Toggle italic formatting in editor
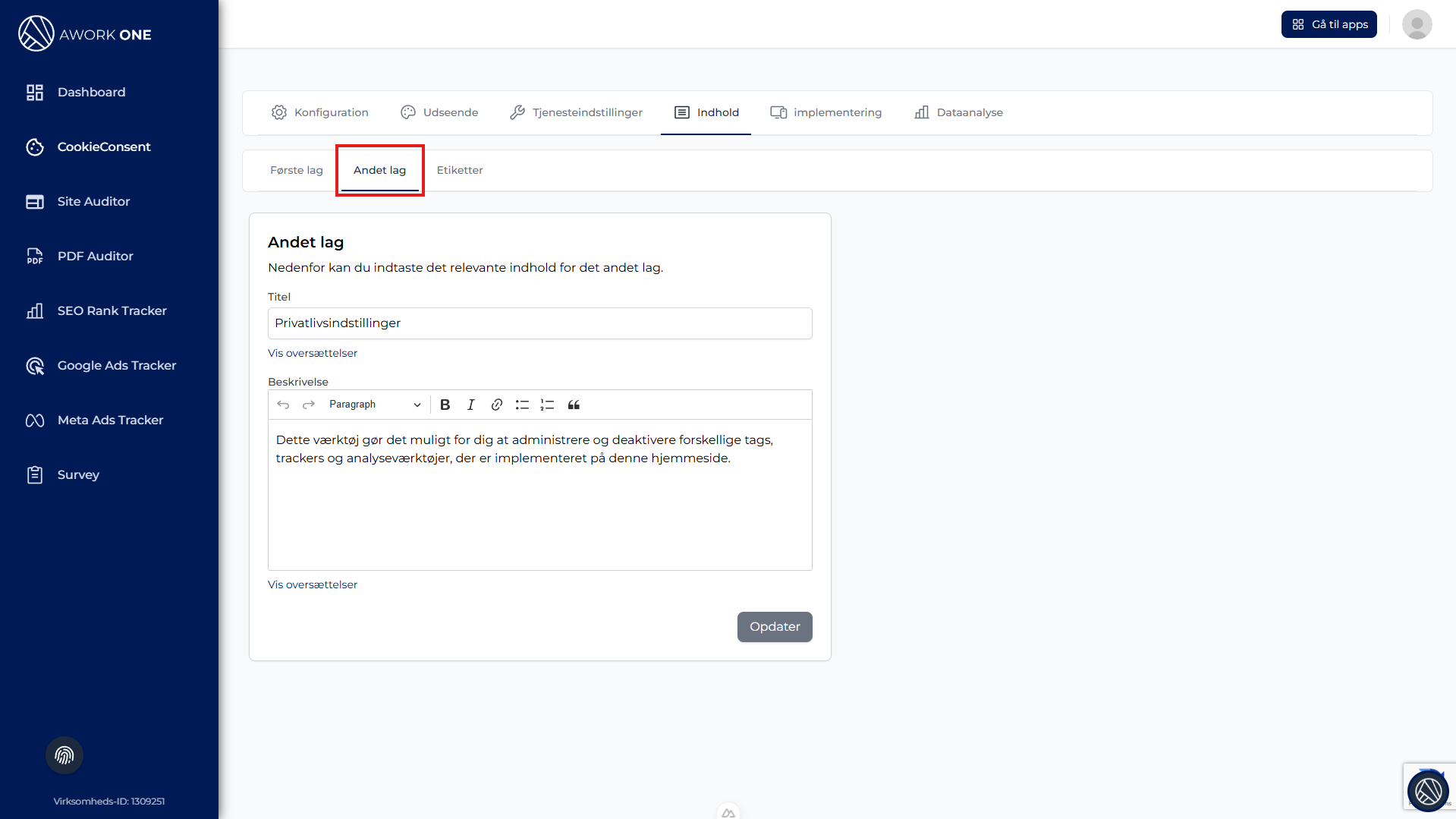 pyautogui.click(x=471, y=405)
